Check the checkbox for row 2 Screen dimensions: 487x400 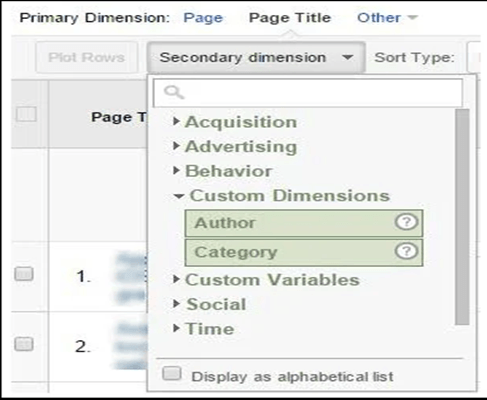pos(24,344)
